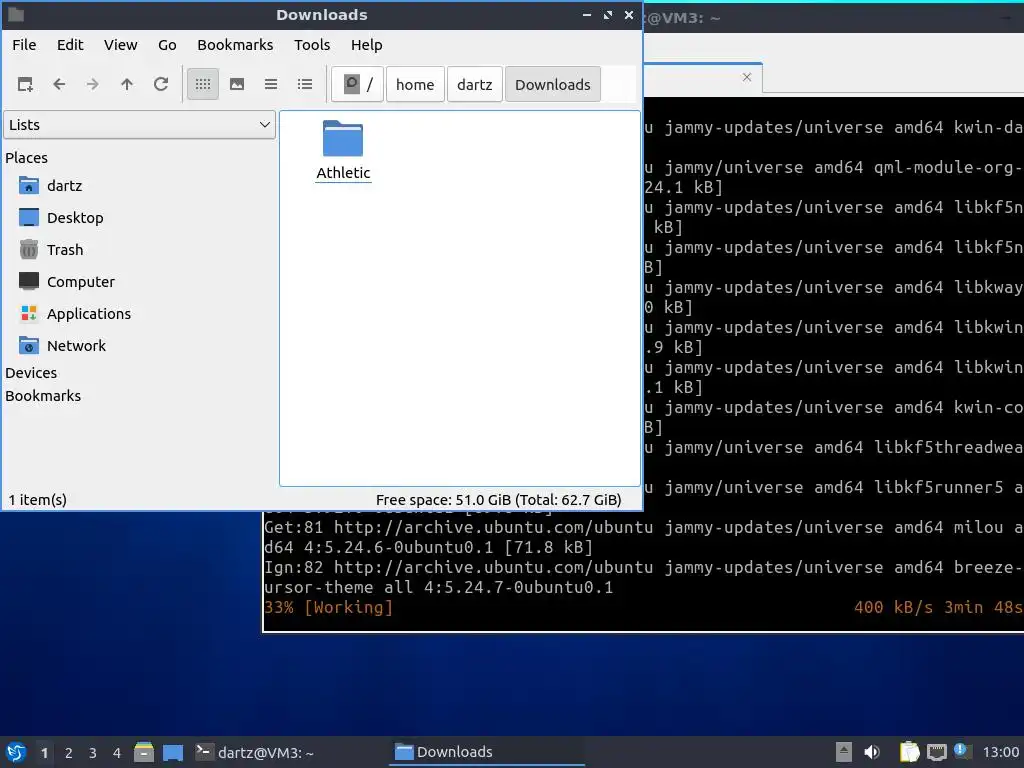Collapse the Places section header
Image resolution: width=1024 pixels, height=768 pixels.
27,158
